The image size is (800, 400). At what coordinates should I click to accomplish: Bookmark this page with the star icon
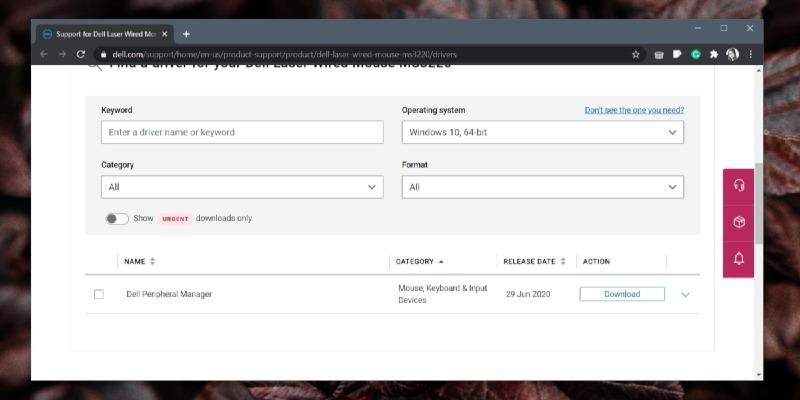[636, 55]
